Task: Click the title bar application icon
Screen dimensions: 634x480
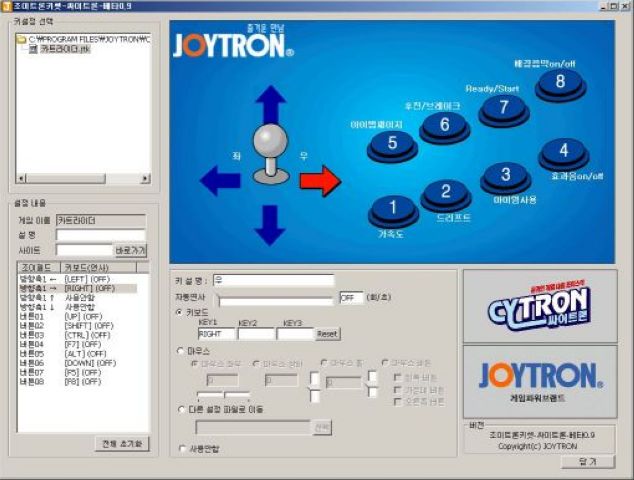Action: point(7,6)
